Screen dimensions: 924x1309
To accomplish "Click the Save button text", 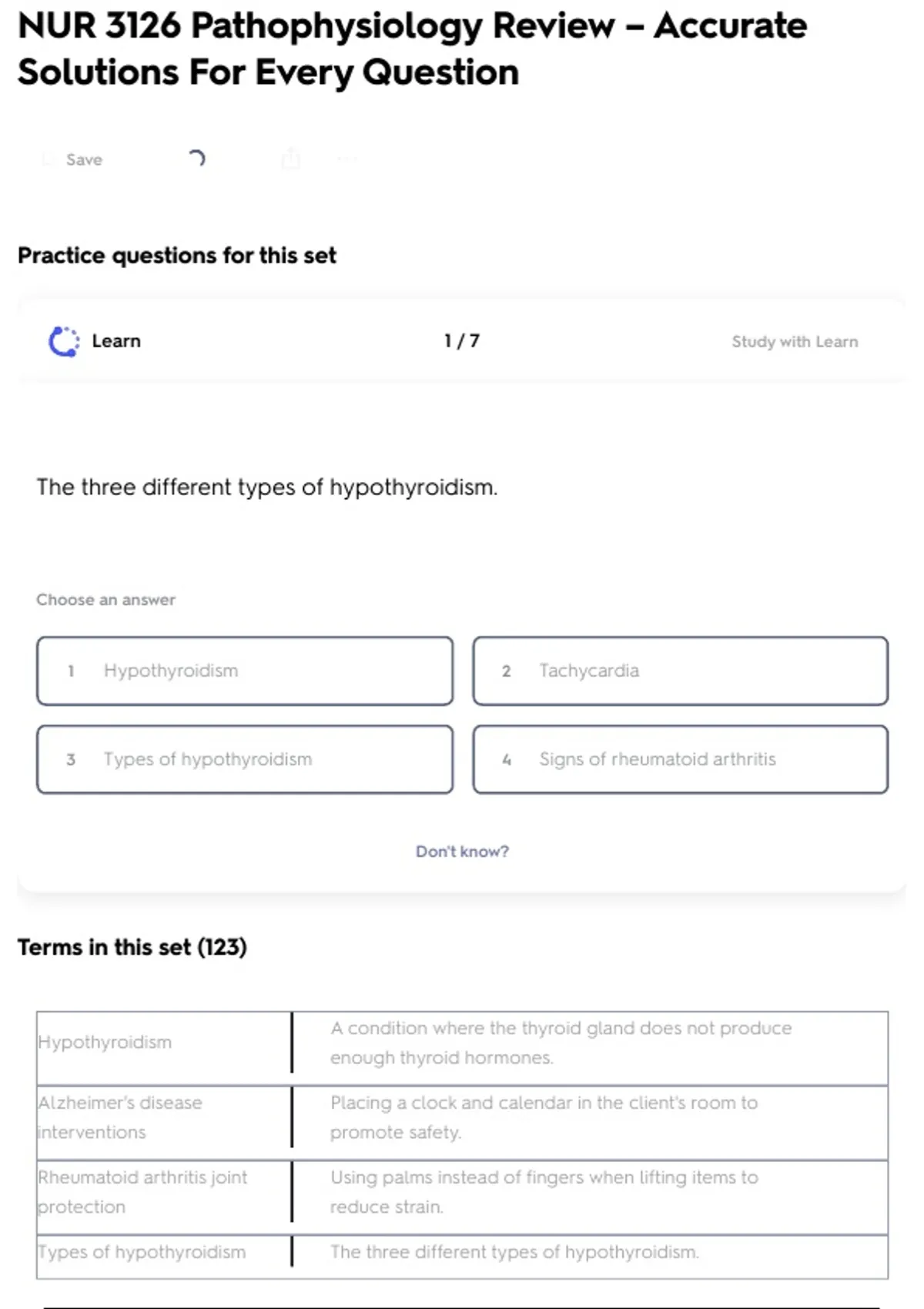I will [84, 159].
